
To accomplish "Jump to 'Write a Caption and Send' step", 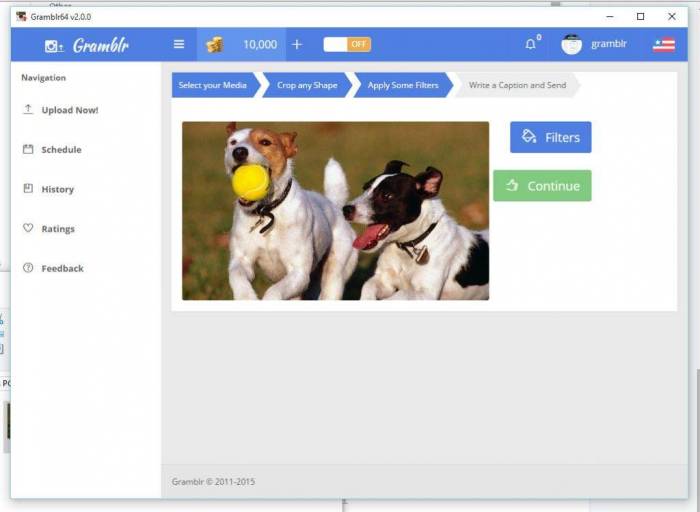I will pos(517,85).
